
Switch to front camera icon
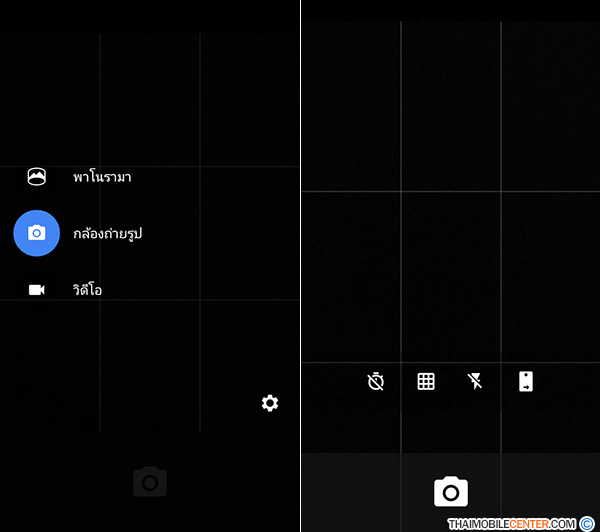(x=526, y=382)
